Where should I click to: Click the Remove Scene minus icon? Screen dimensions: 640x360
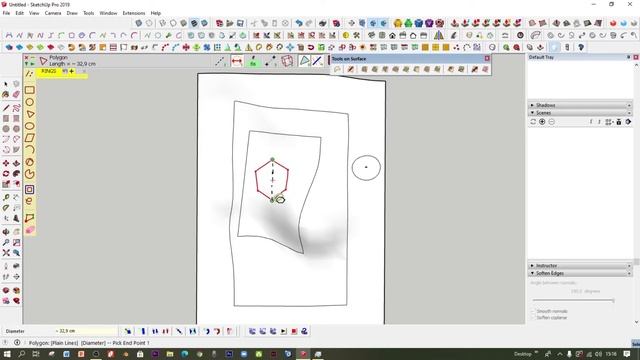tap(551, 122)
